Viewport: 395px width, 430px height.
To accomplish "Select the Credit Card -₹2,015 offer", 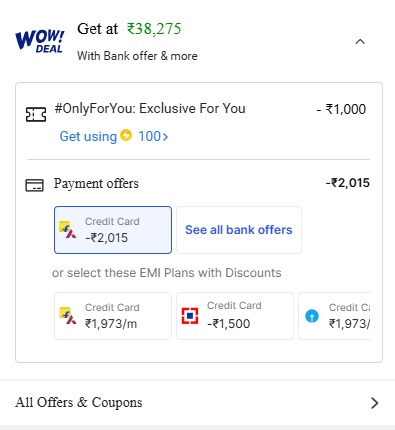I will [113, 230].
